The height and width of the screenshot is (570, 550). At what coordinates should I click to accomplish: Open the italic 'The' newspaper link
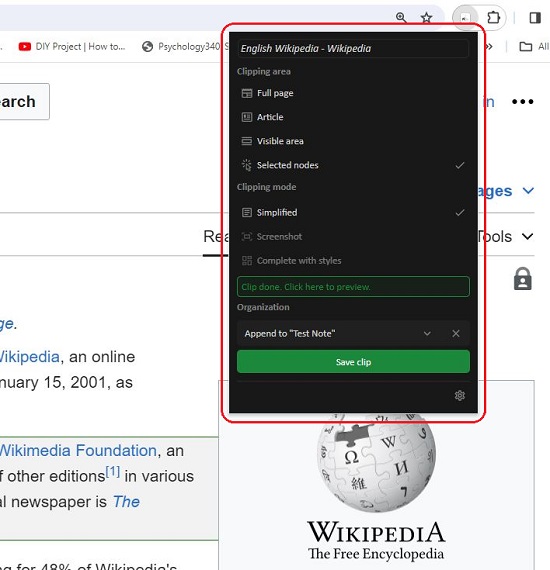pos(126,502)
